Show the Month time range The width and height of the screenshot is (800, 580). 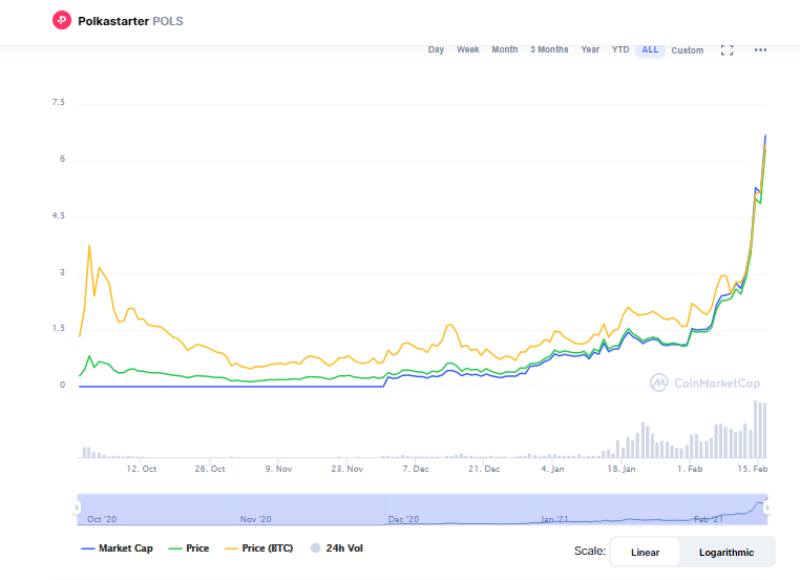(x=504, y=50)
